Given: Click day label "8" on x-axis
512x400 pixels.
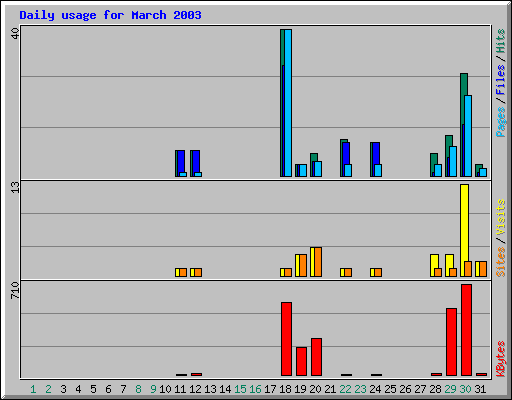Looking at the screenshot, I should [x=138, y=389].
